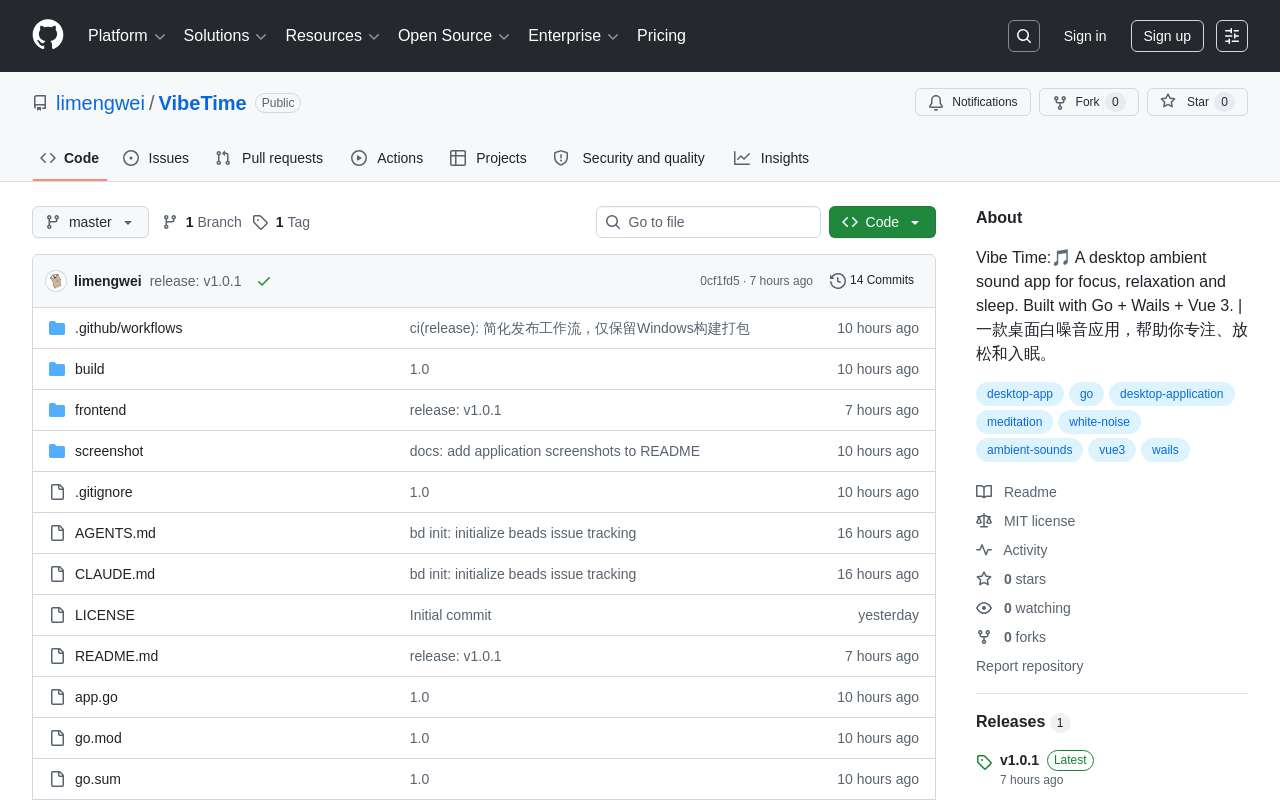Screen dimensions: 1280x800
Task: Open the master branch selector dropdown
Action: click(x=90, y=222)
